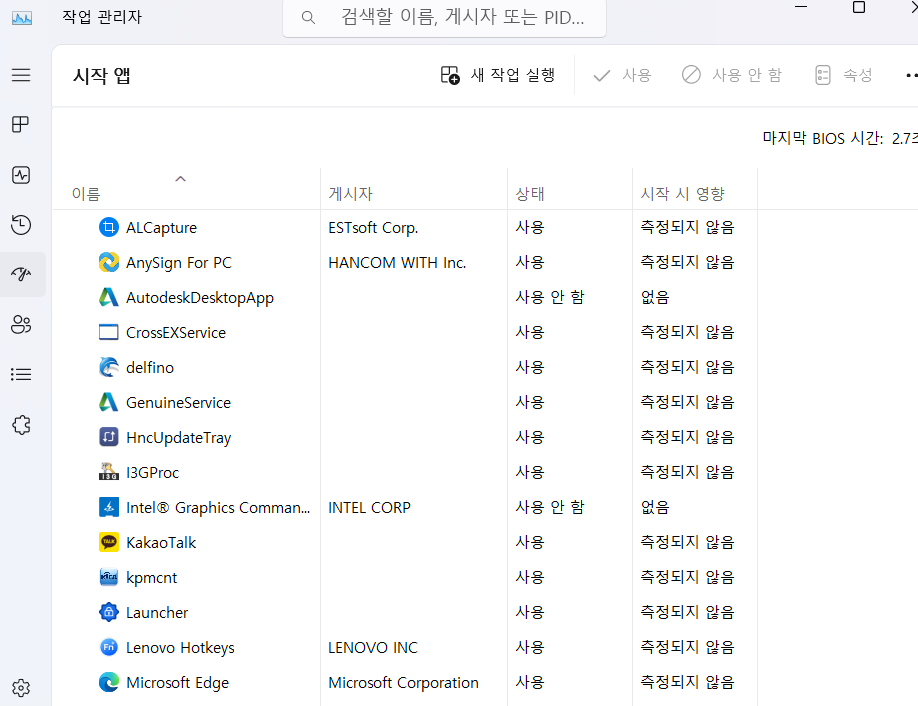This screenshot has width=918, height=706.
Task: Click AutodeskDesktopApp status 사용 안 함
Action: coord(550,297)
